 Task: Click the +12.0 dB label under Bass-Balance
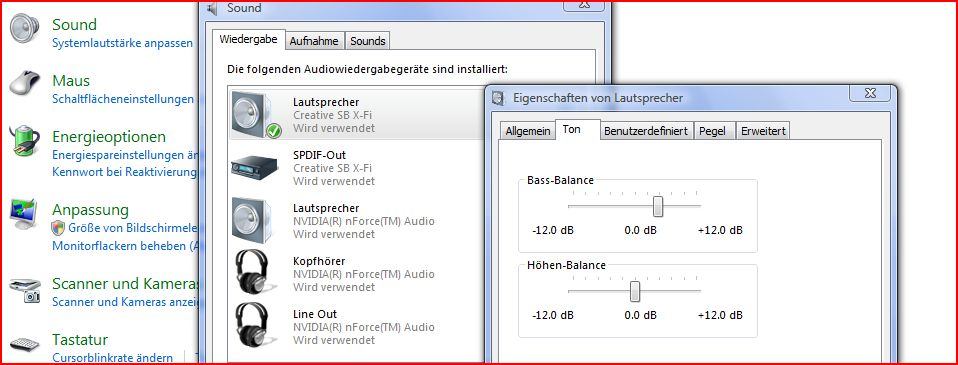[720, 230]
